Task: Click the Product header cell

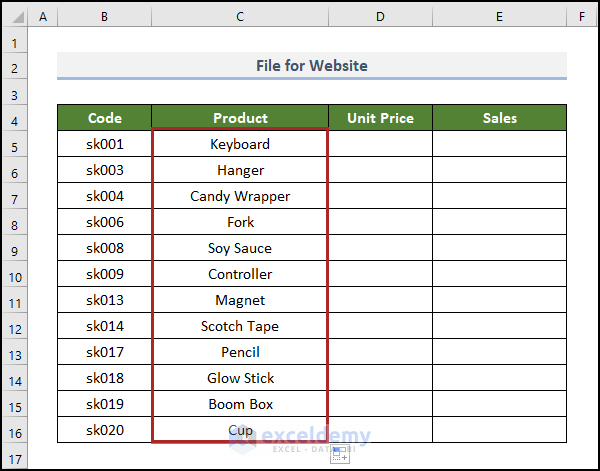Action: click(240, 118)
